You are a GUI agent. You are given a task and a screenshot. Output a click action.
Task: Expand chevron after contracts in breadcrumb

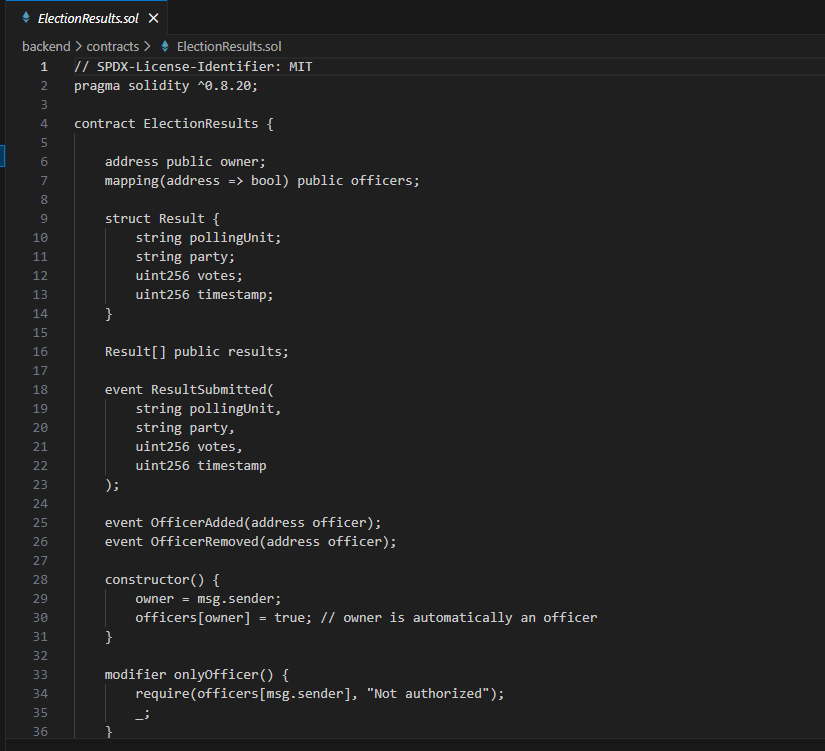coord(147,46)
